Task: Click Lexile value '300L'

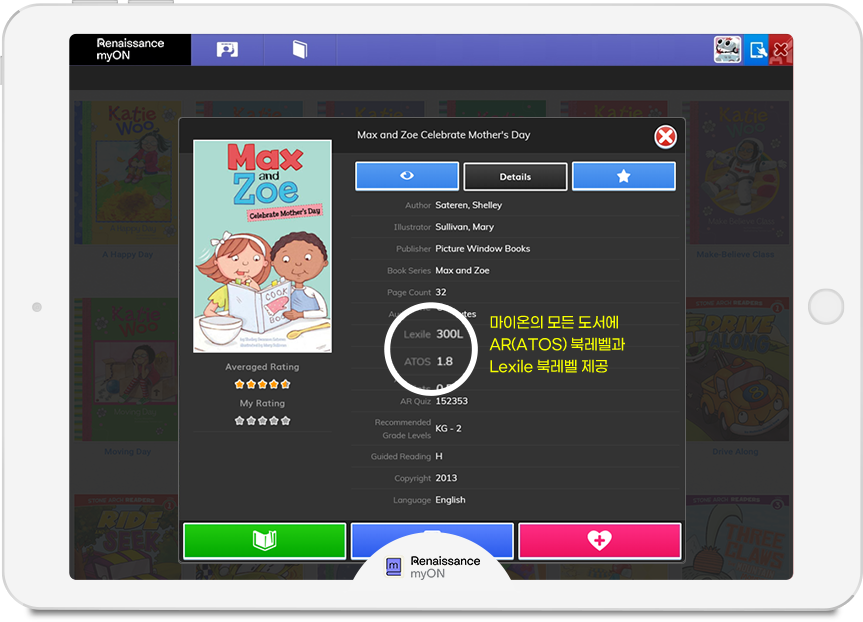Action: [450, 334]
